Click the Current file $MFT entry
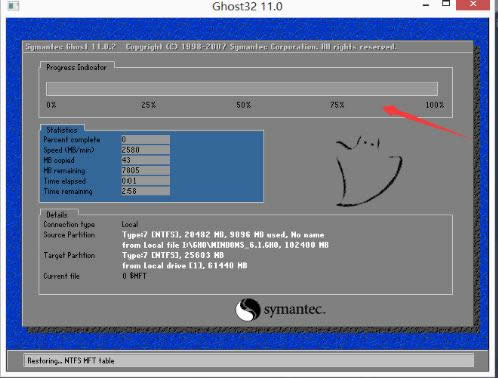This screenshot has height=378, width=498. pyautogui.click(x=134, y=276)
